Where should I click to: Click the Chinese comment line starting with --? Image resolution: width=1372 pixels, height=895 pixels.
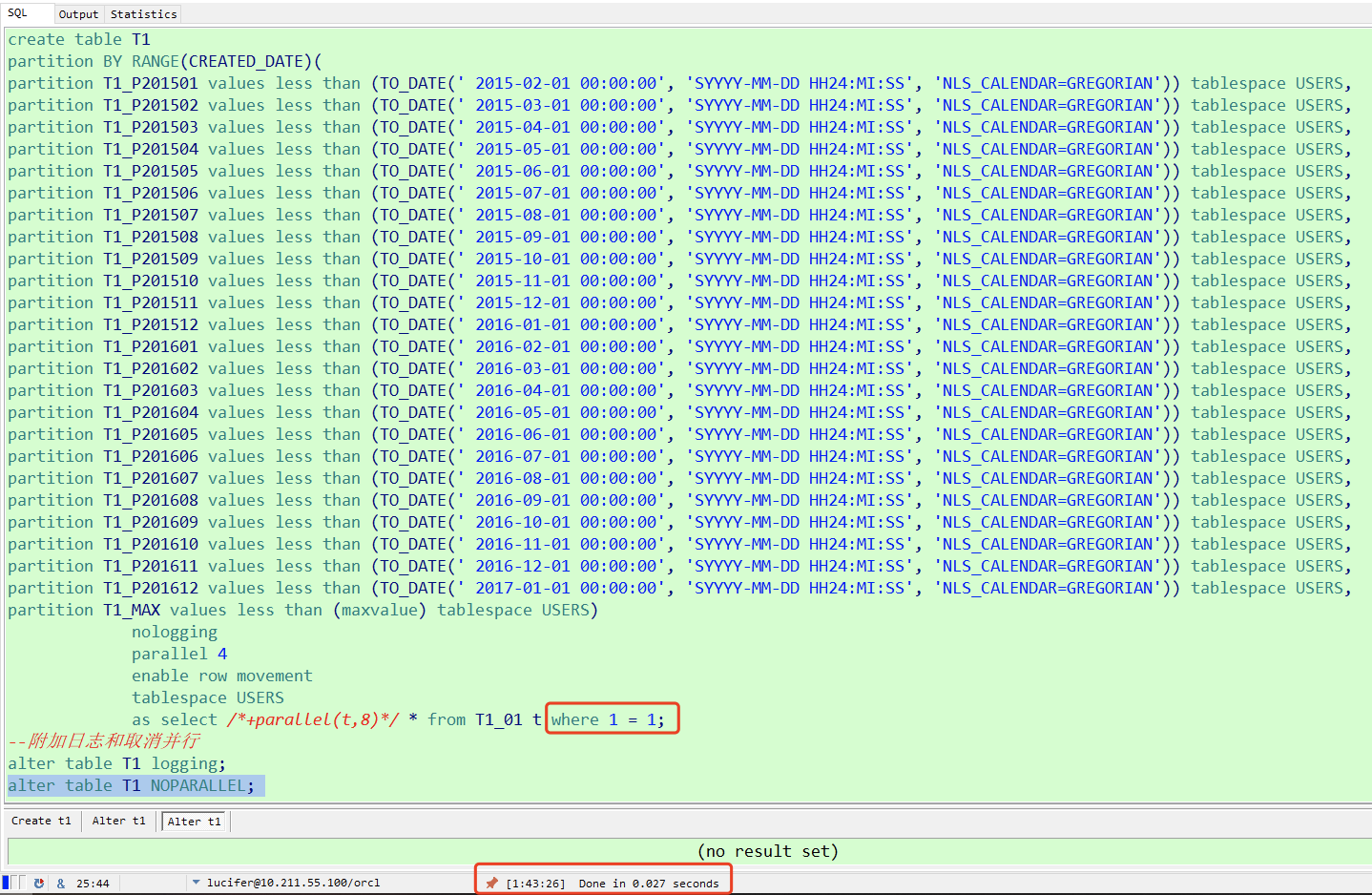[x=104, y=740]
